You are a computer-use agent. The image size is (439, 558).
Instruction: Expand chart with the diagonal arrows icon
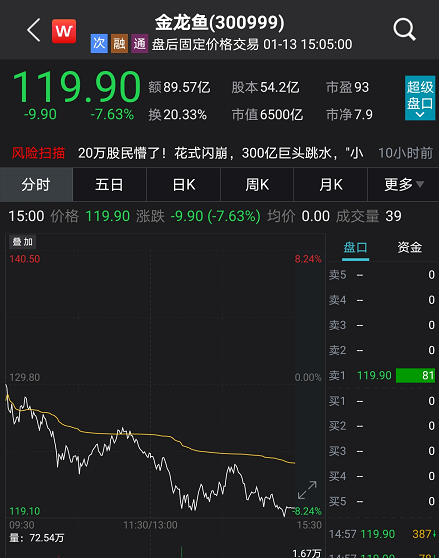[307, 490]
